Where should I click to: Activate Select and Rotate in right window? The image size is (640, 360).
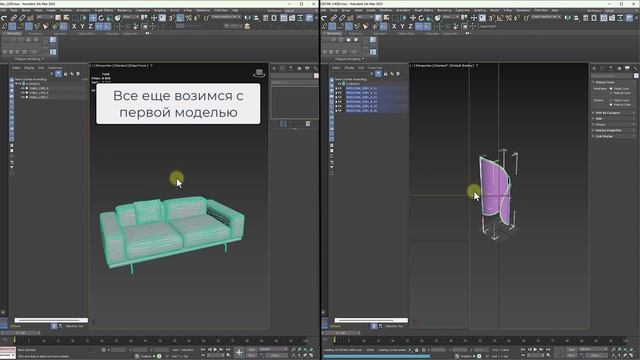coord(421,18)
